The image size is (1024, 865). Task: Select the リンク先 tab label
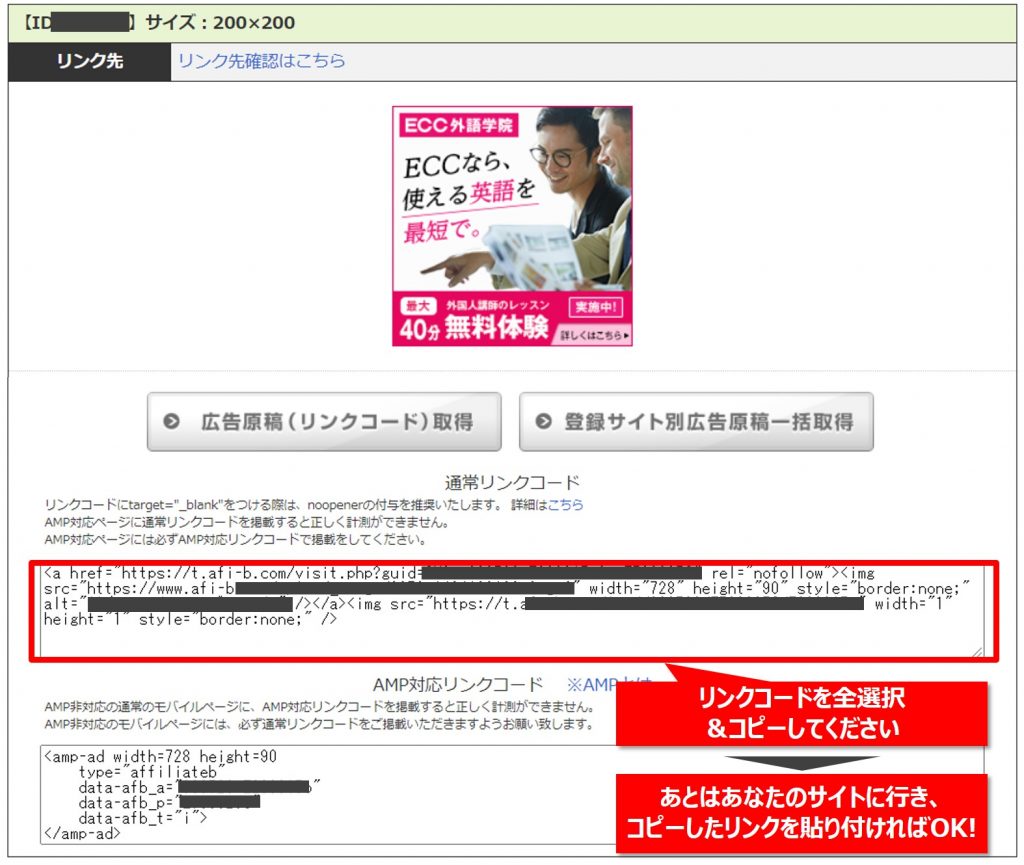[x=89, y=61]
